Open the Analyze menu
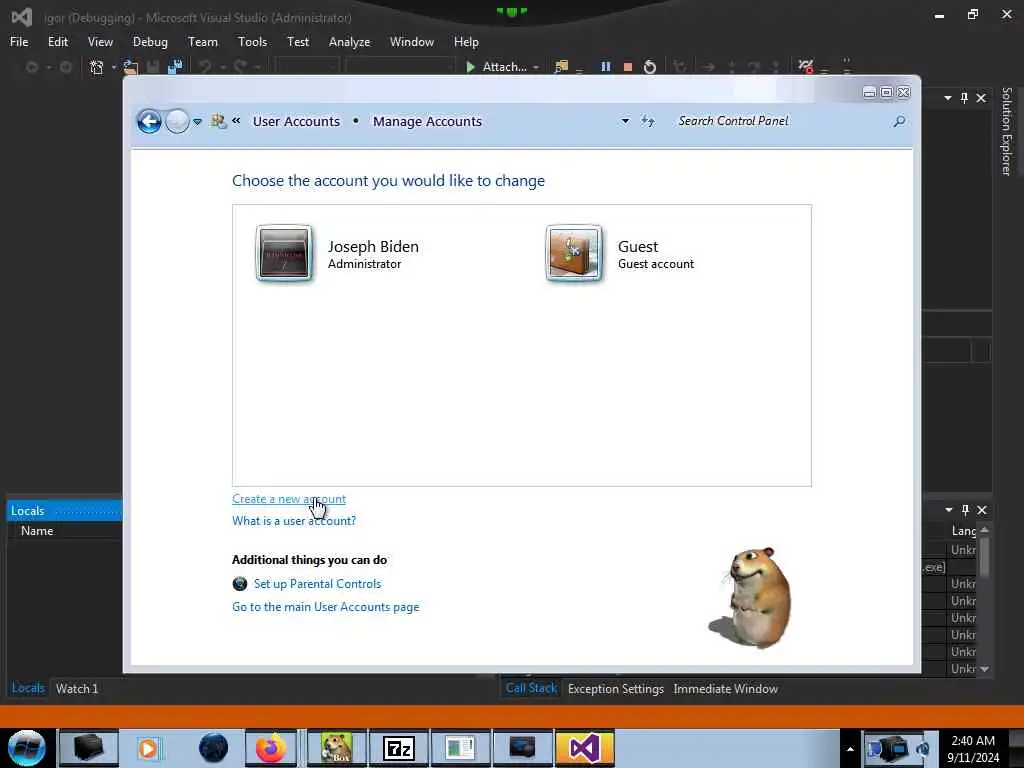1024x768 pixels. 349,42
